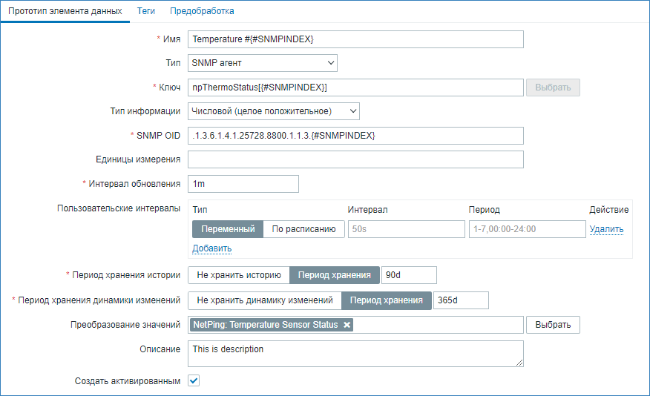
Task: Toggle the Создать активированным checkbox
Action: [194, 381]
